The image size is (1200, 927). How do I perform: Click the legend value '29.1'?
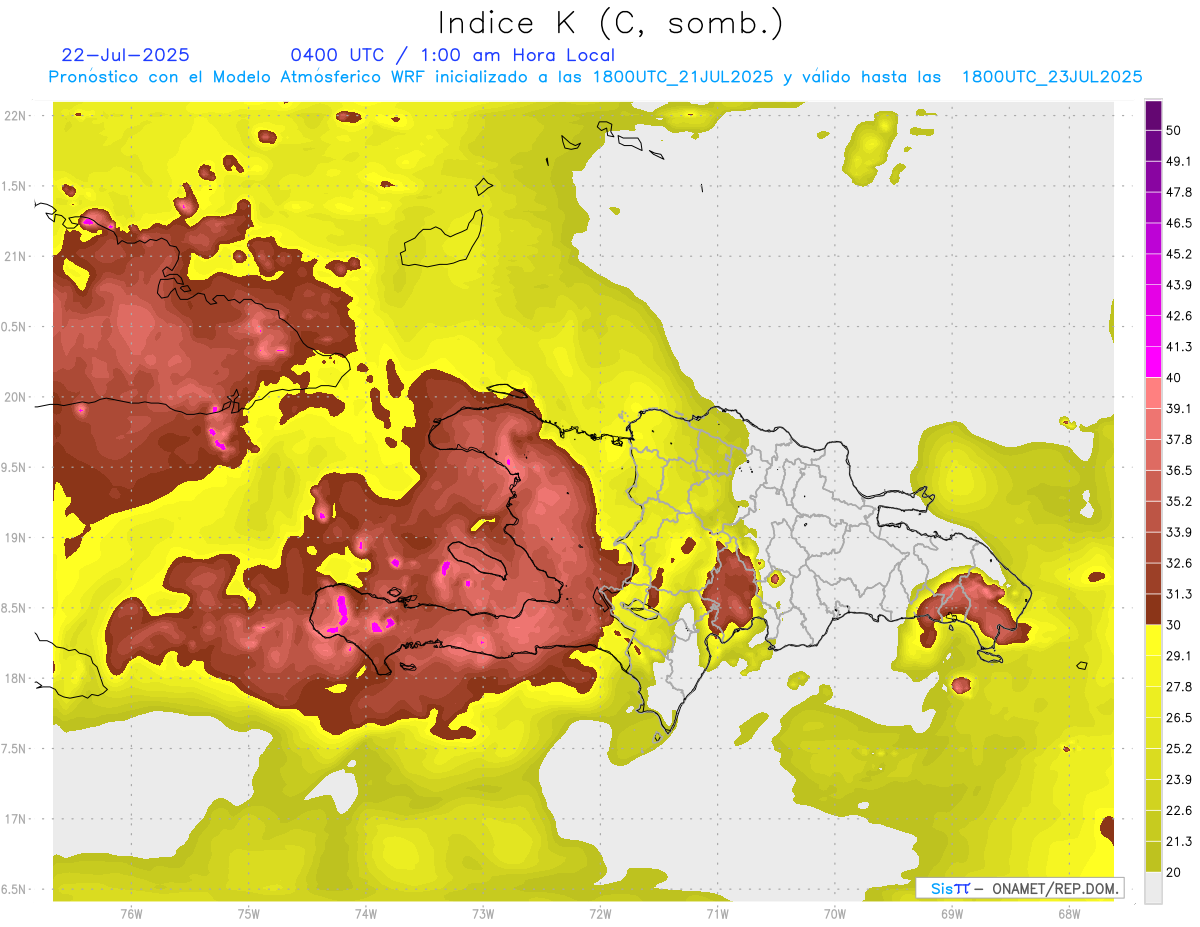pos(1179,656)
